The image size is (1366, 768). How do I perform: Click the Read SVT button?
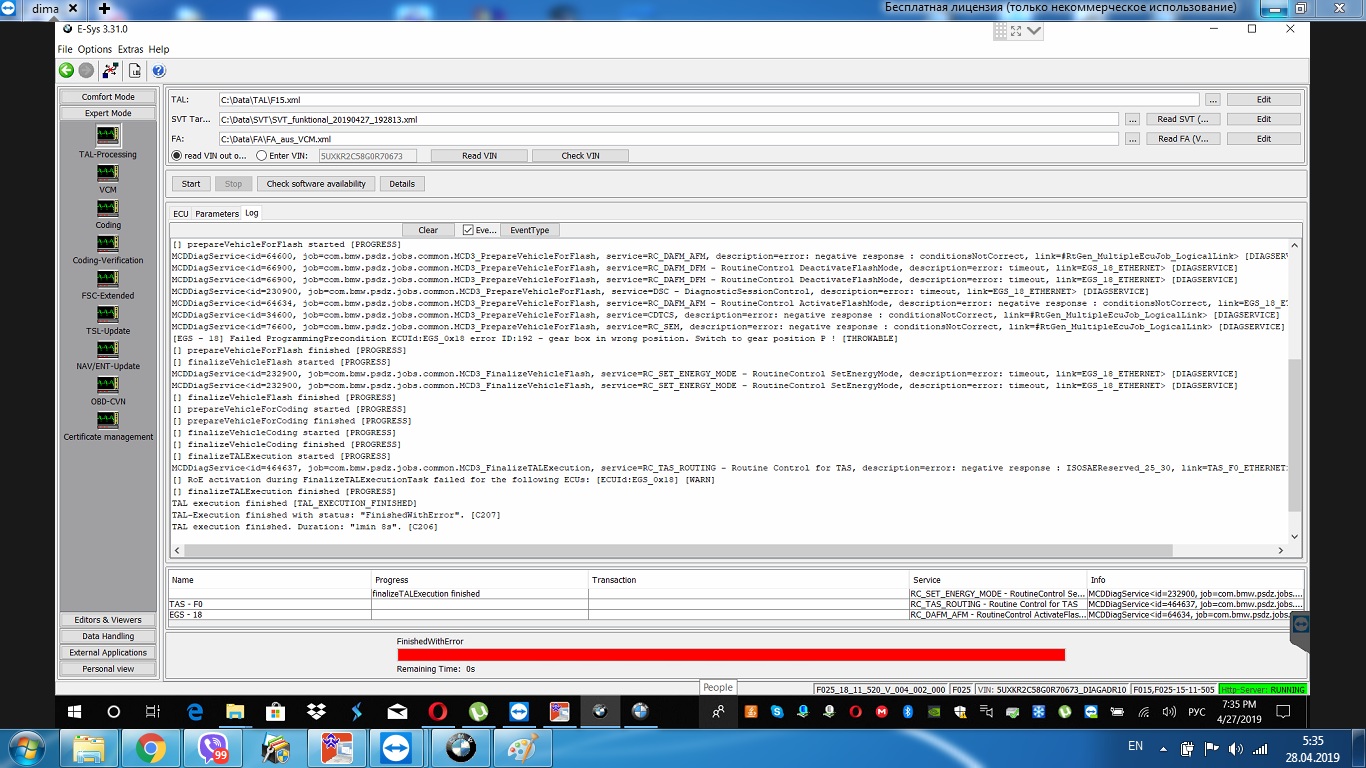1182,119
